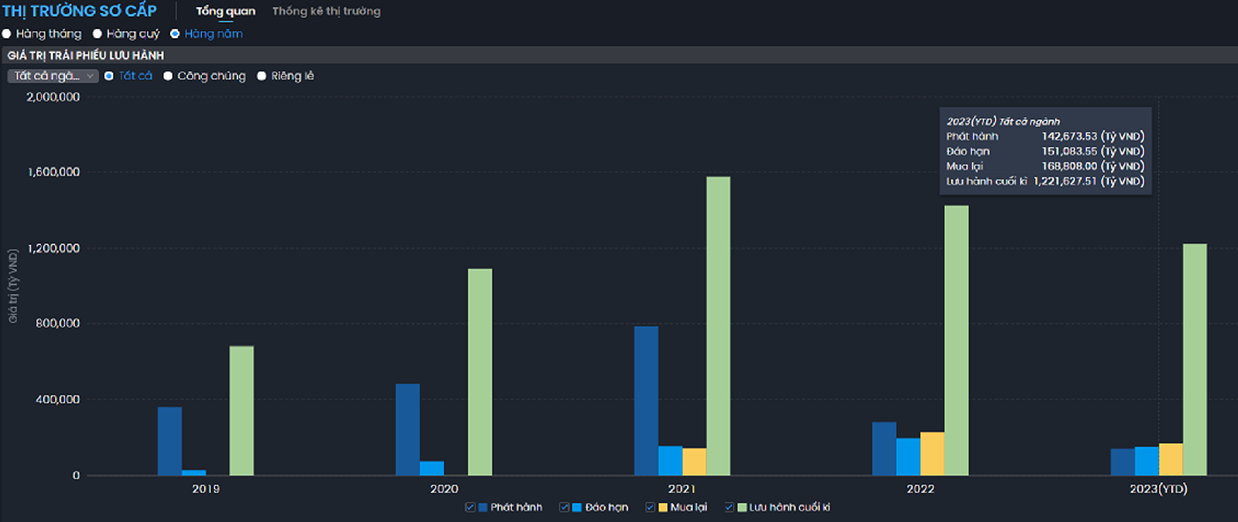Select the Hàng năm radio option
The width and height of the screenshot is (1238, 522).
(175, 34)
